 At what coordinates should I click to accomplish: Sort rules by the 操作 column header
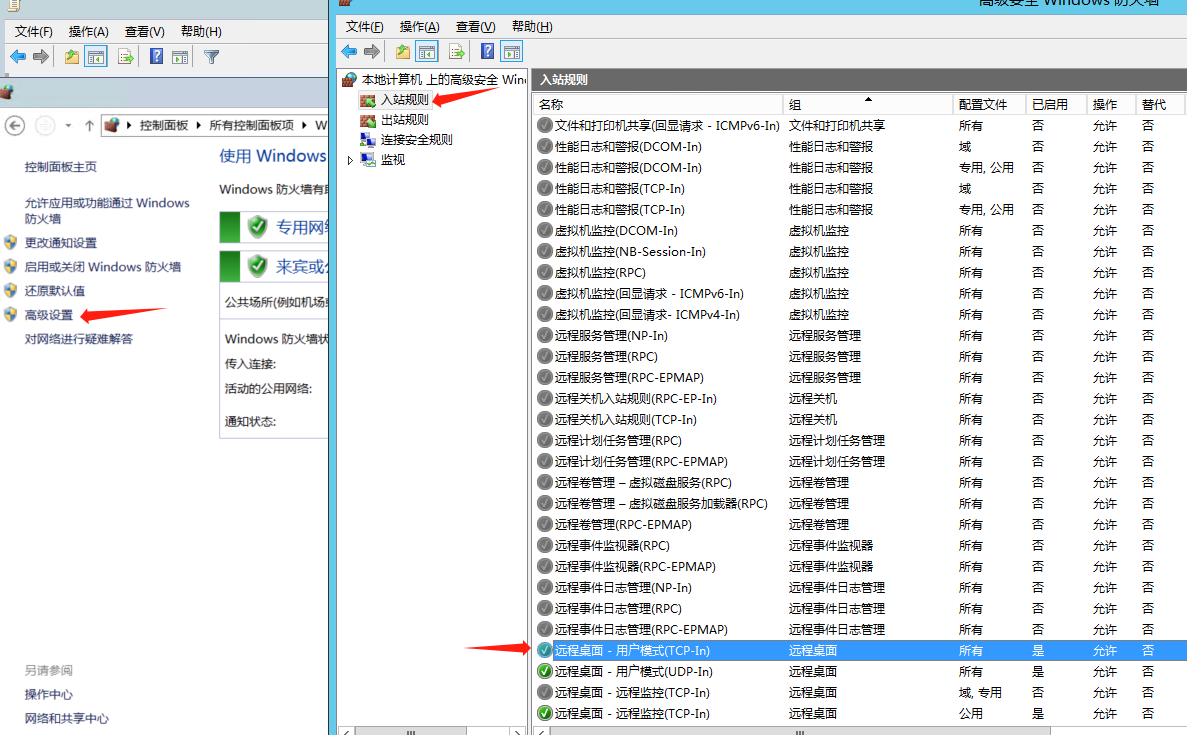pos(1111,104)
